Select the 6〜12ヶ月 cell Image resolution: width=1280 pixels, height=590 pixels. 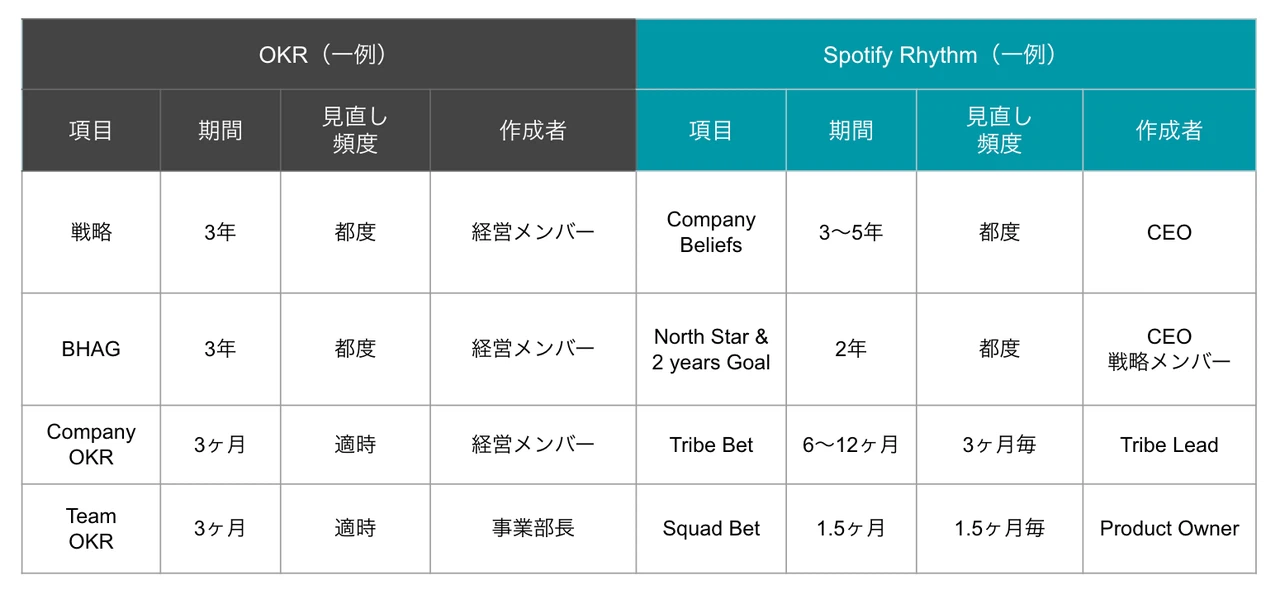pyautogui.click(x=851, y=445)
